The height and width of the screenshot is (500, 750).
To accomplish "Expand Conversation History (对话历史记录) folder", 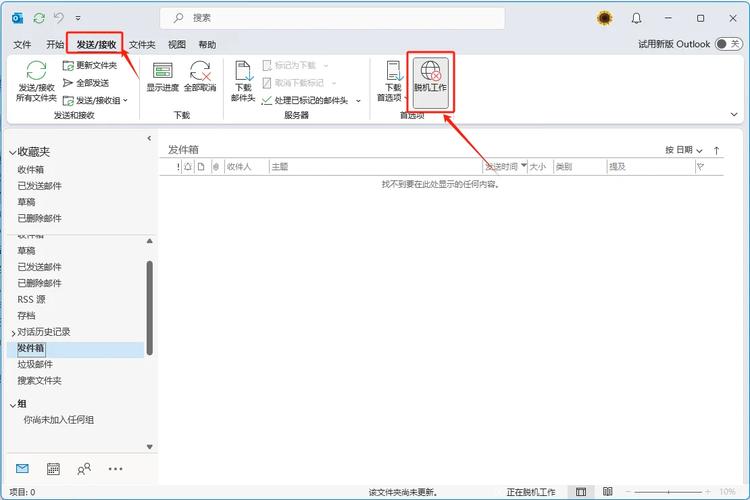I will [13, 333].
